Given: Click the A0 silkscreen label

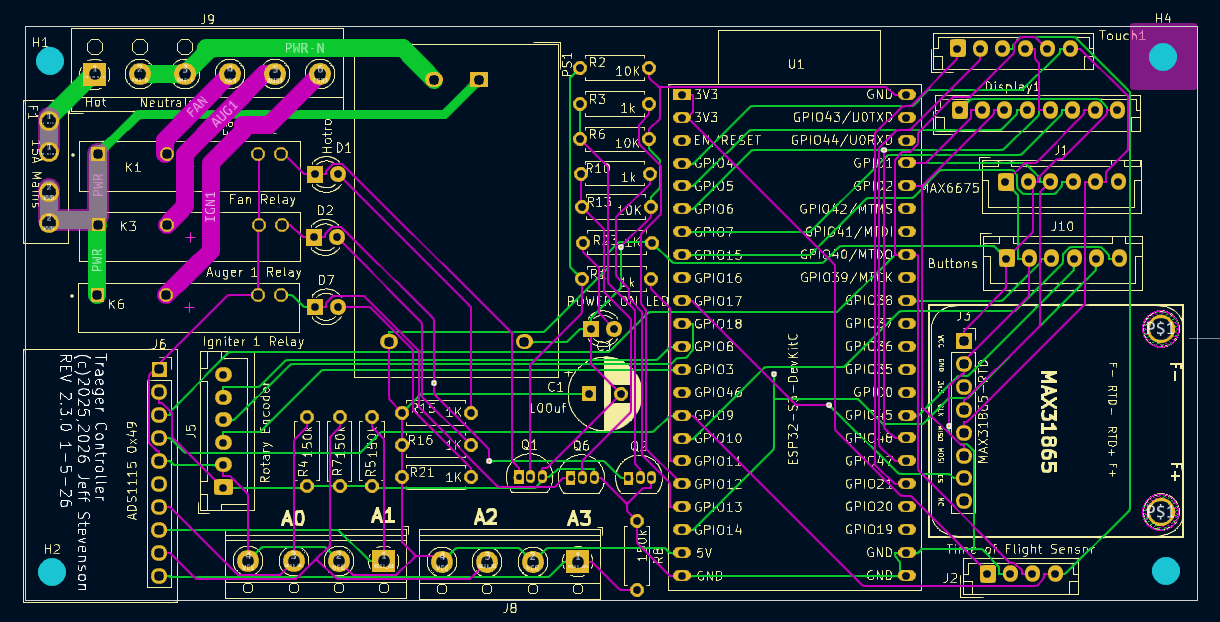Looking at the screenshot, I should point(293,518).
